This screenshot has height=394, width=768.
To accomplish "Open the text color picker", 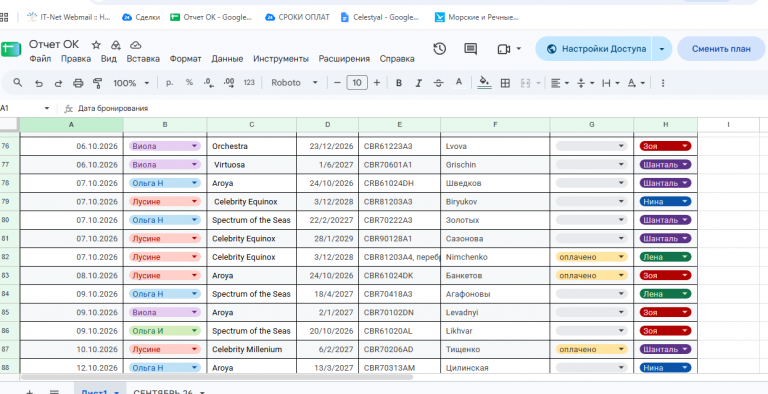I will pos(458,82).
